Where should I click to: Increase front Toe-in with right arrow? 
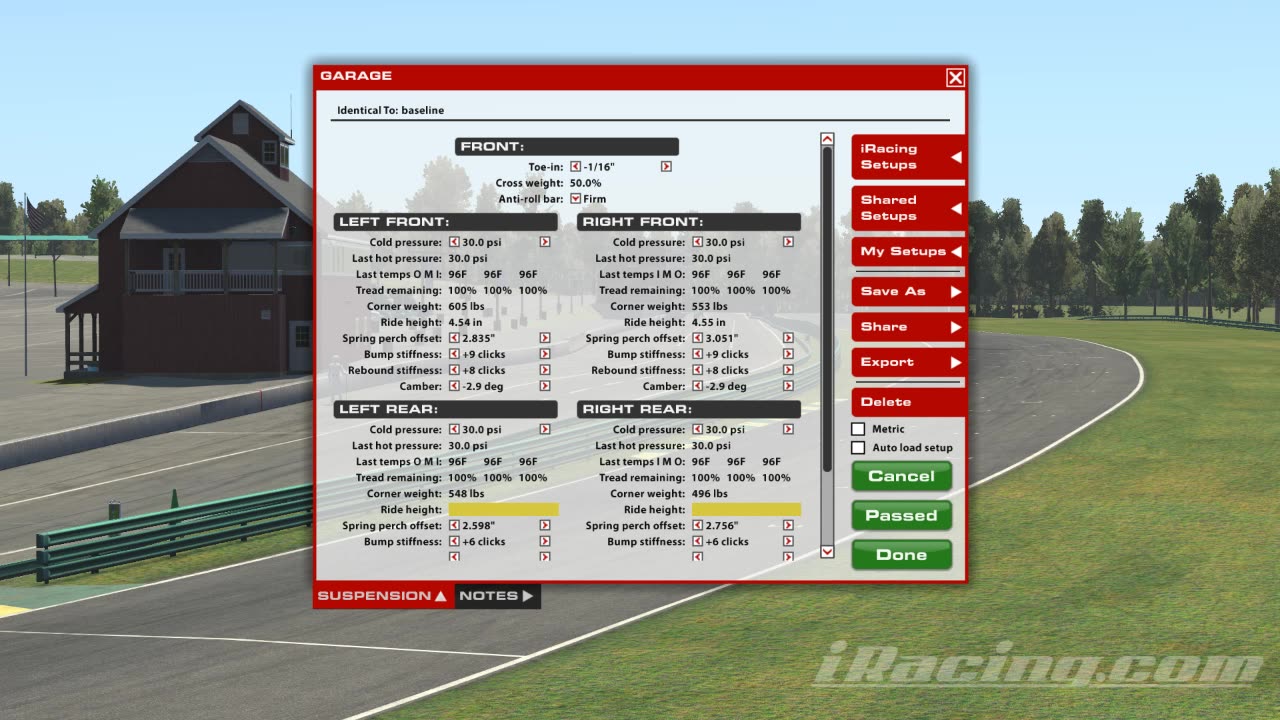666,167
